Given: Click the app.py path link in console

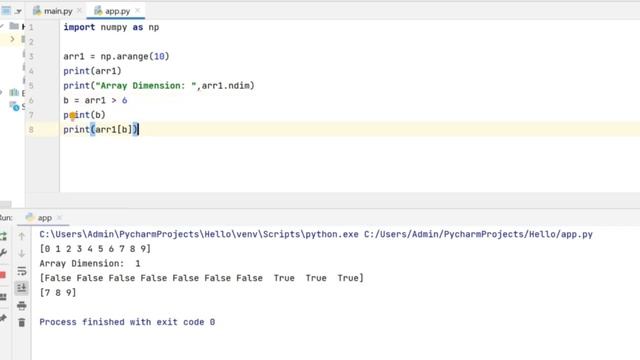Looking at the screenshot, I should tap(478, 234).
